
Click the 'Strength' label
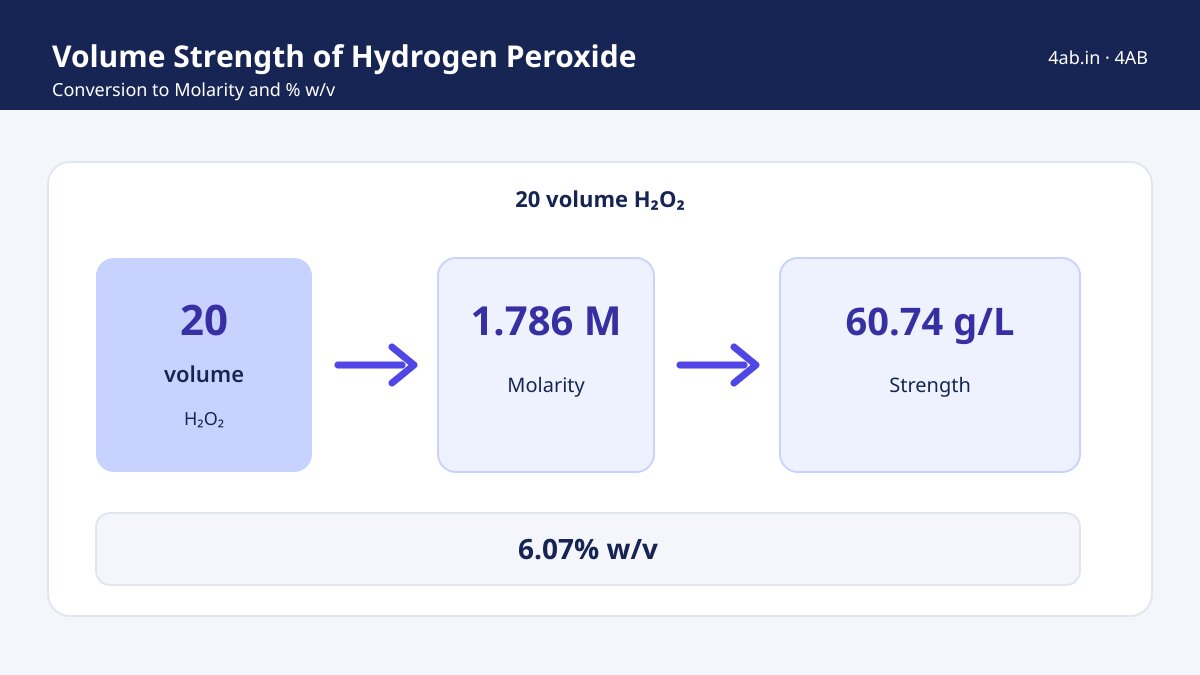pos(930,385)
